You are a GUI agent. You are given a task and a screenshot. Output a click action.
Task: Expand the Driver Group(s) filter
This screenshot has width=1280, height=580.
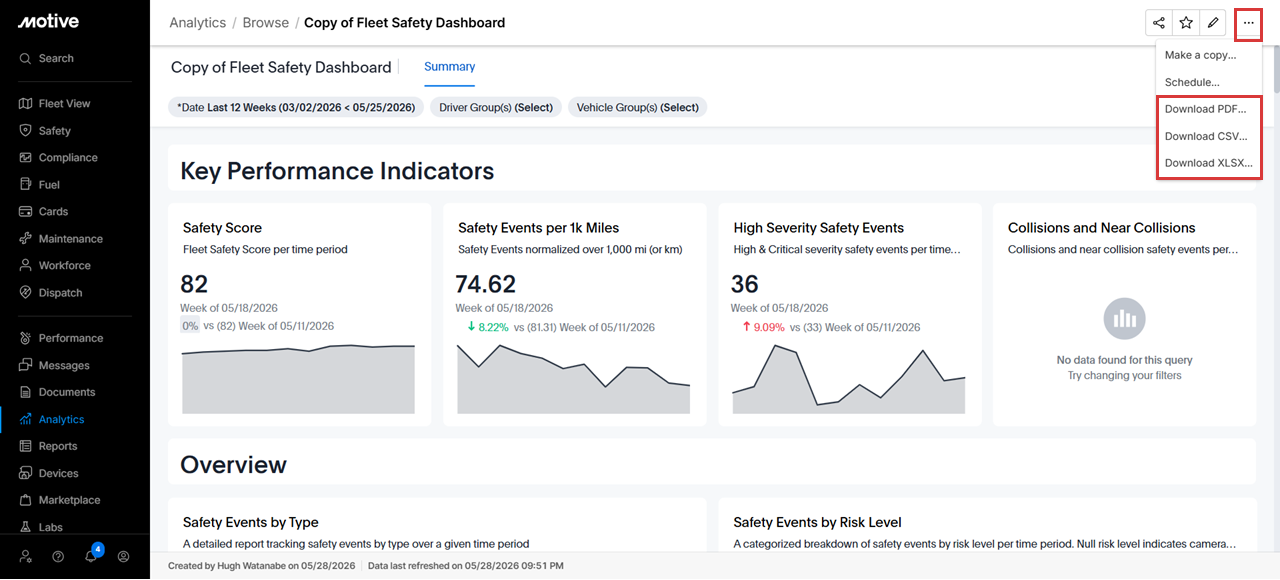pyautogui.click(x=496, y=107)
